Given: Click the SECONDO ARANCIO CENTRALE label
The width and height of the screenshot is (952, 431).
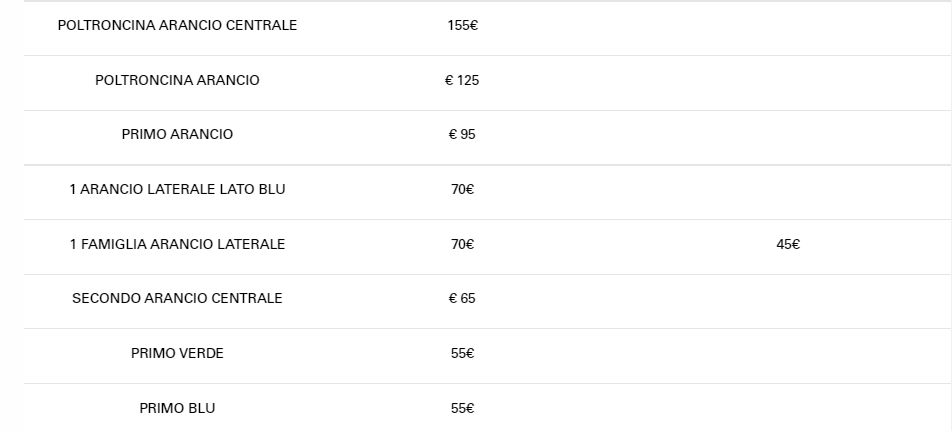Looking at the screenshot, I should pyautogui.click(x=177, y=298).
